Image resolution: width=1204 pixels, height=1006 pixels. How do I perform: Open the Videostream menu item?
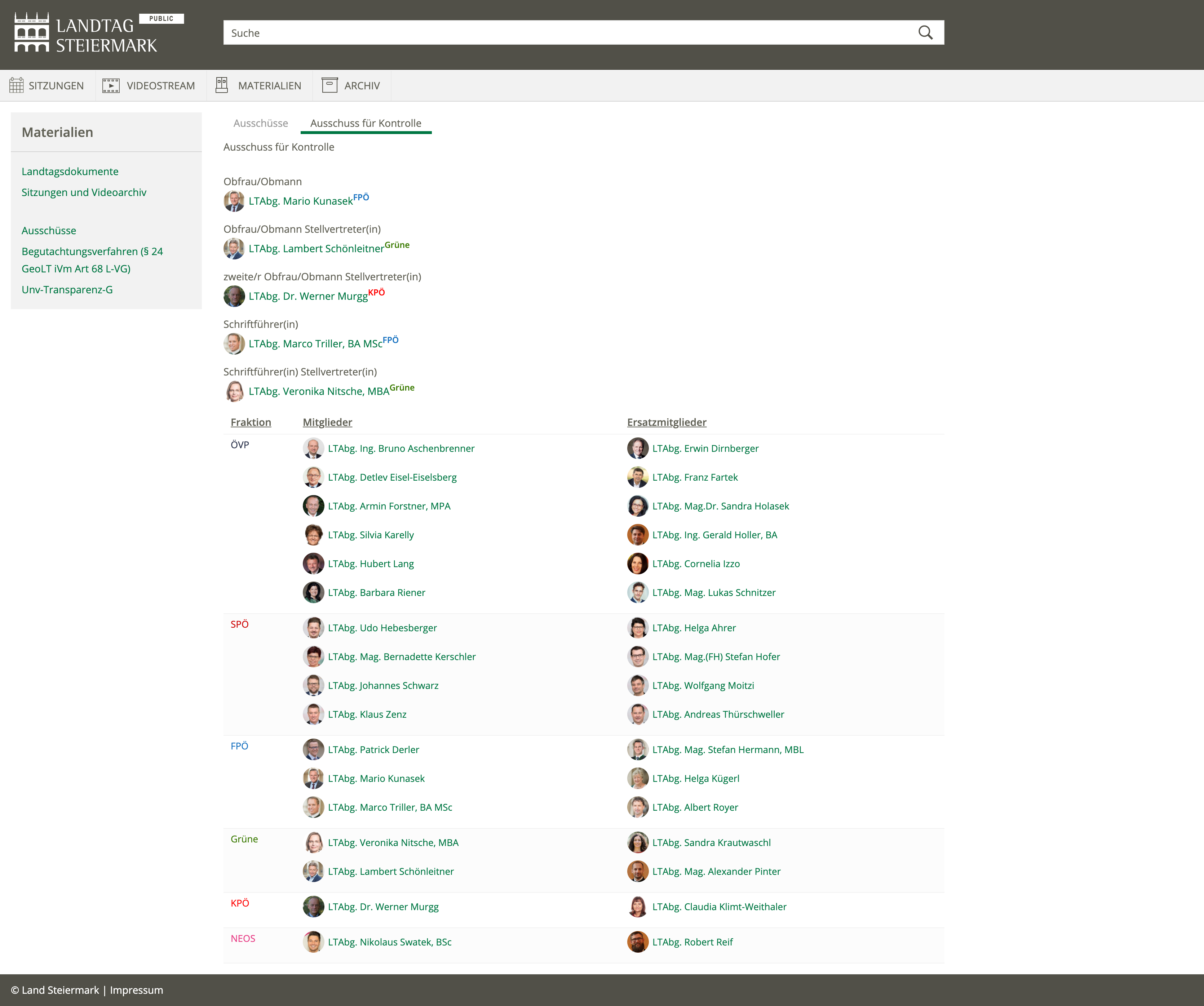(150, 85)
